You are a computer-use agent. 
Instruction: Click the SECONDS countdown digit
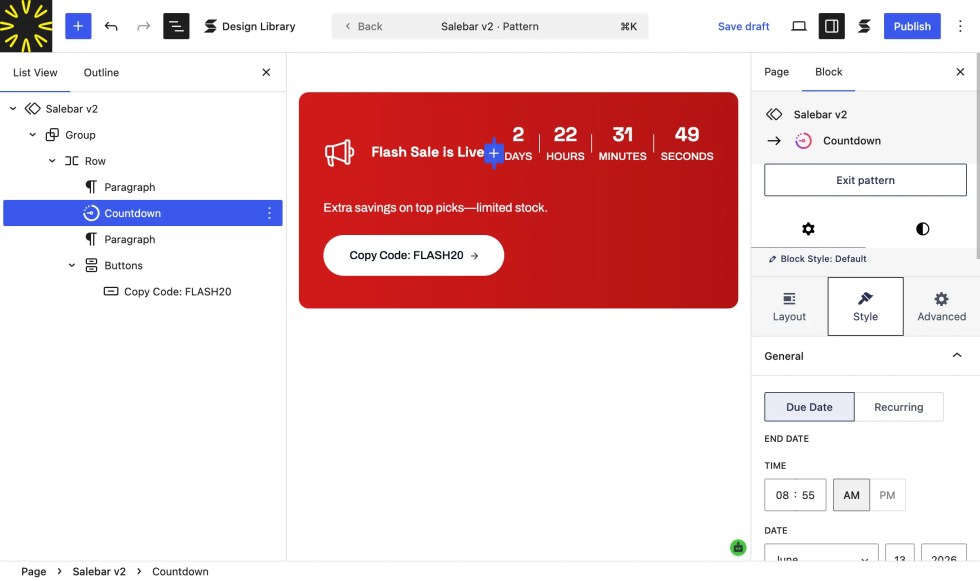[x=687, y=134]
